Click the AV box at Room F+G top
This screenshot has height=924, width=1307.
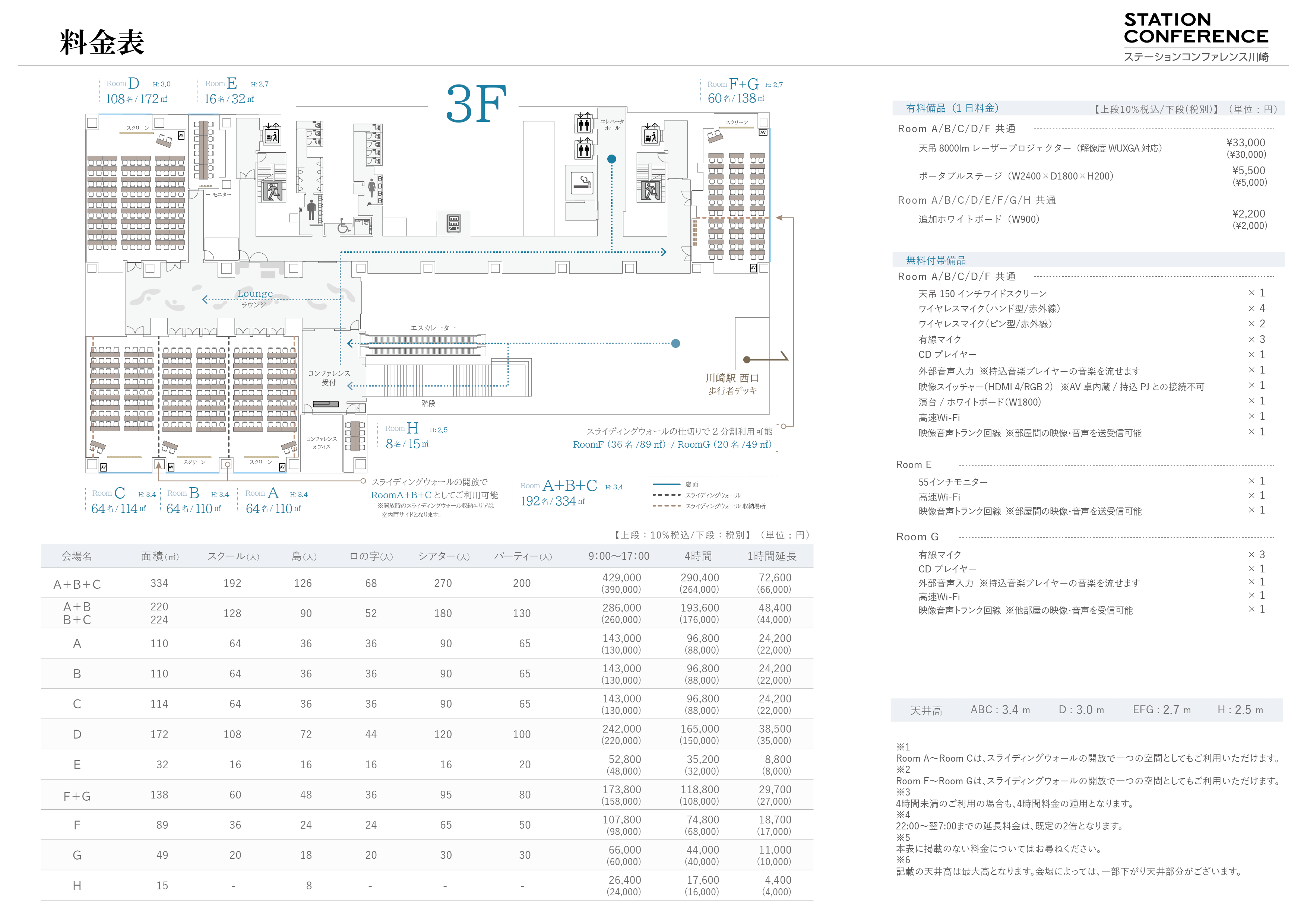(x=763, y=133)
